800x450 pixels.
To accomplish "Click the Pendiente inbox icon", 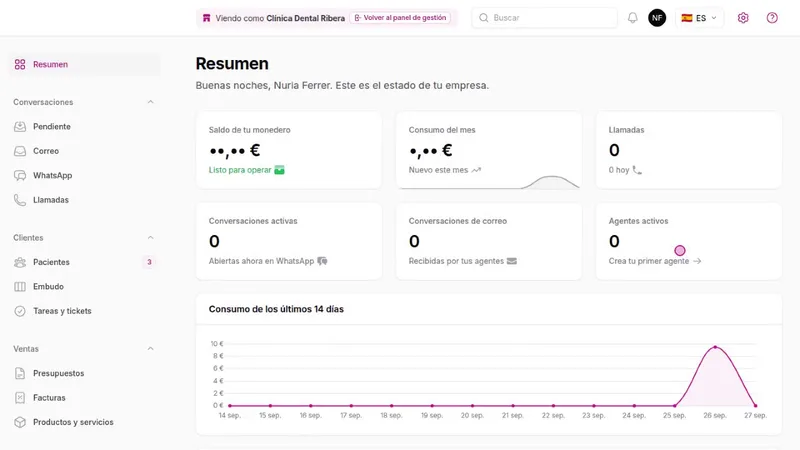I will [20, 127].
